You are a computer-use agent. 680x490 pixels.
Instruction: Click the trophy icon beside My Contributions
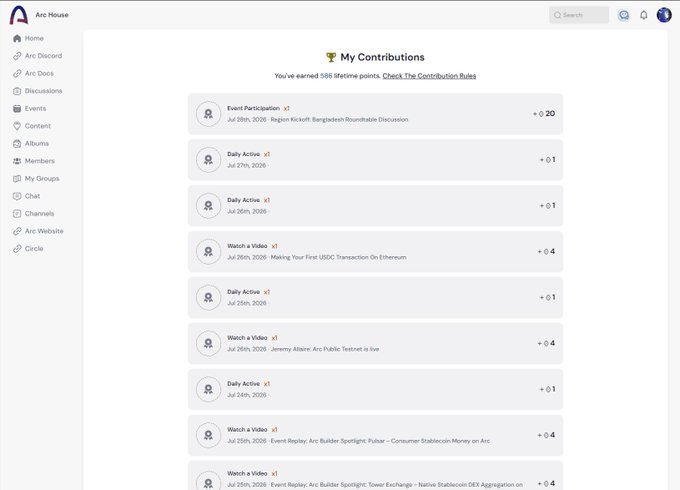click(x=331, y=57)
